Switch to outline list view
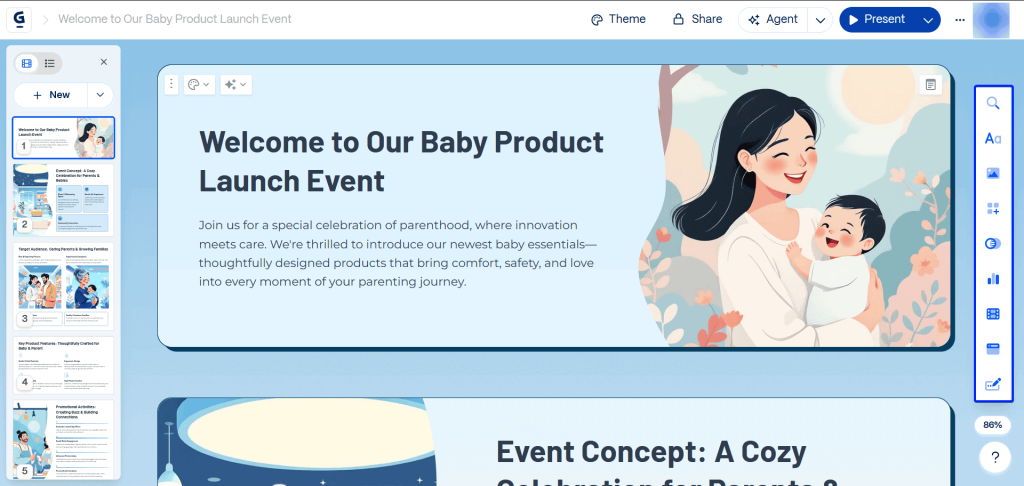The height and width of the screenshot is (486, 1024). click(50, 63)
